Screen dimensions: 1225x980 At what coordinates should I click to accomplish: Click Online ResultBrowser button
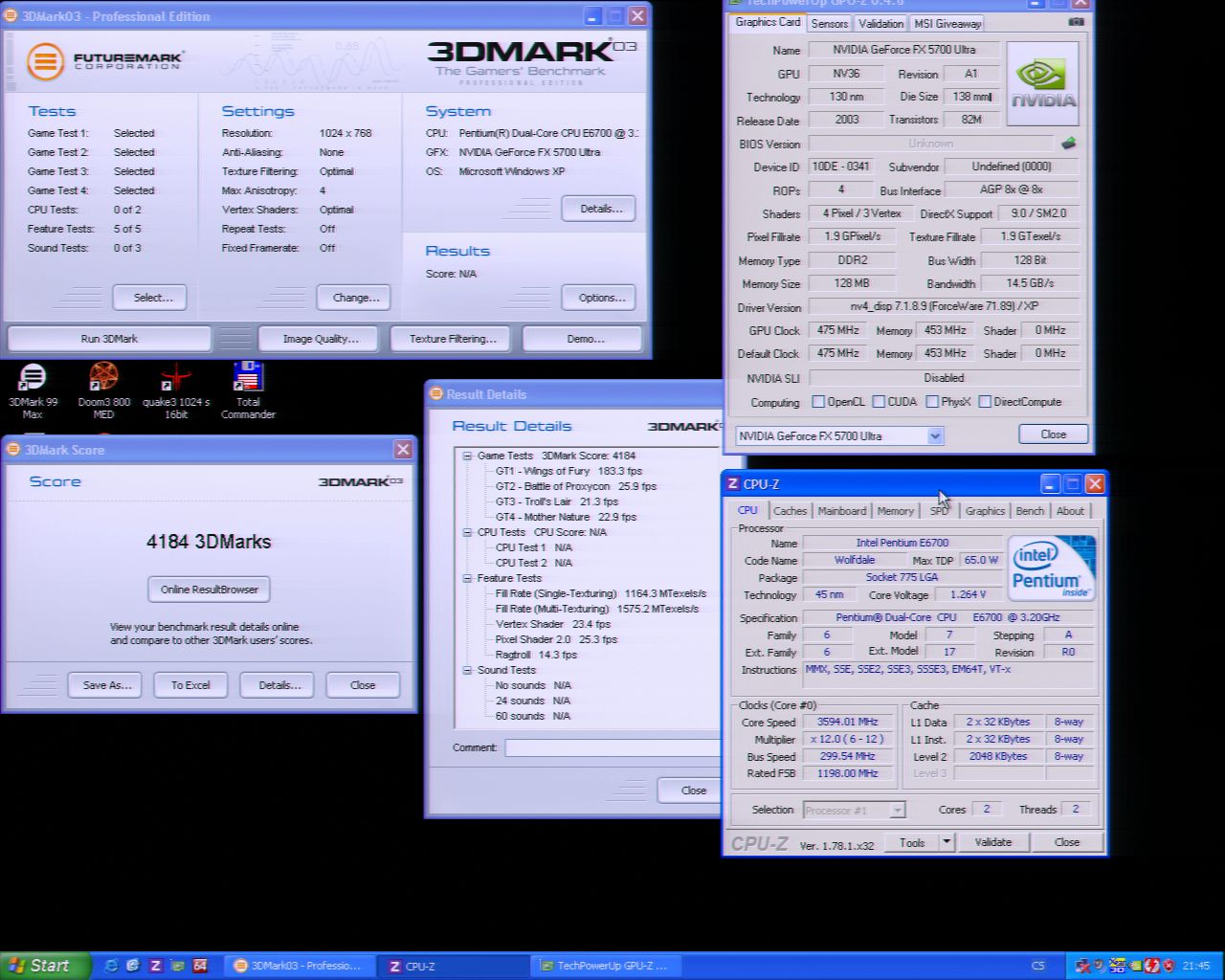tap(209, 590)
